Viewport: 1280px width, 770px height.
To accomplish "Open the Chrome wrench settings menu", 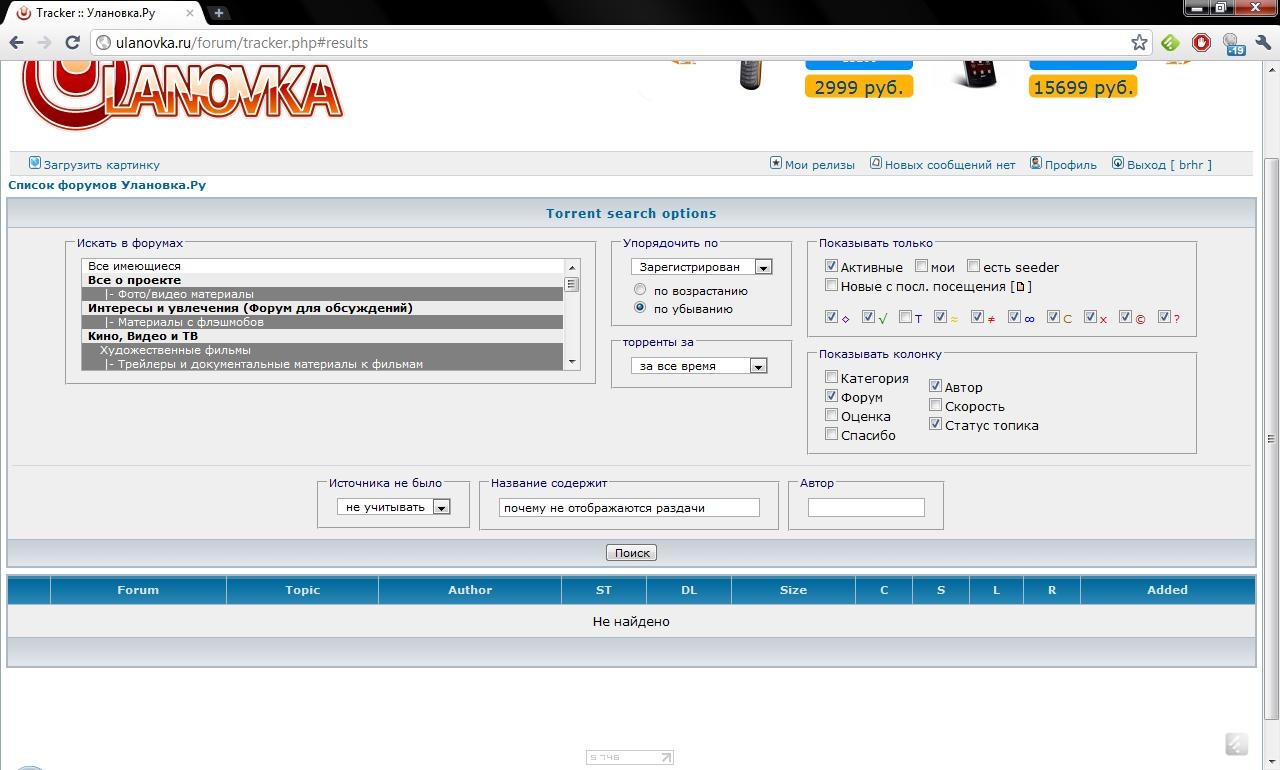I will tap(1262, 43).
